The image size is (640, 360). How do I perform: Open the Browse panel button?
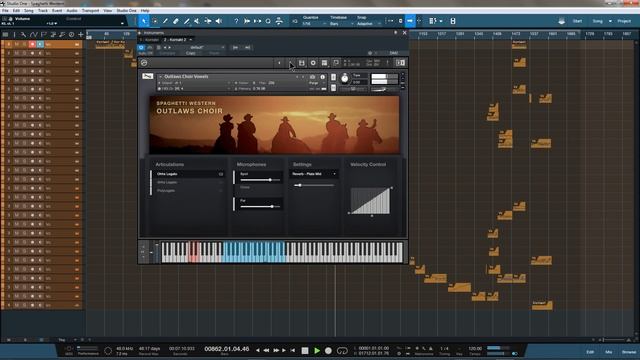[629, 352]
